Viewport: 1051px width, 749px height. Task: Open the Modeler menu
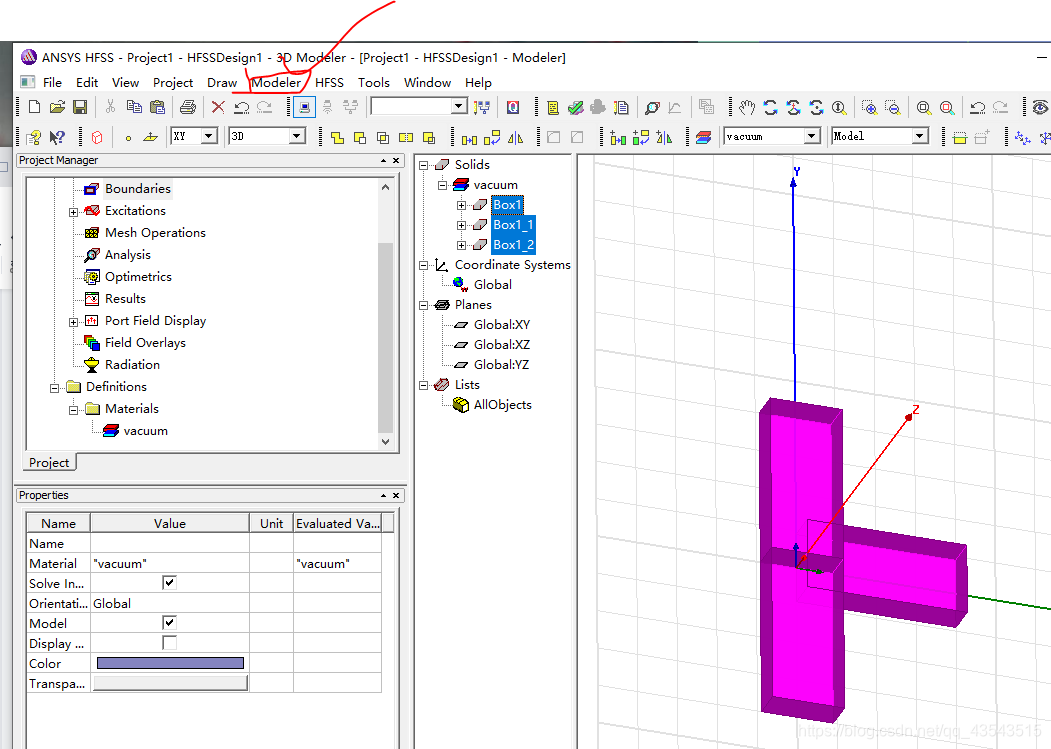pos(277,82)
